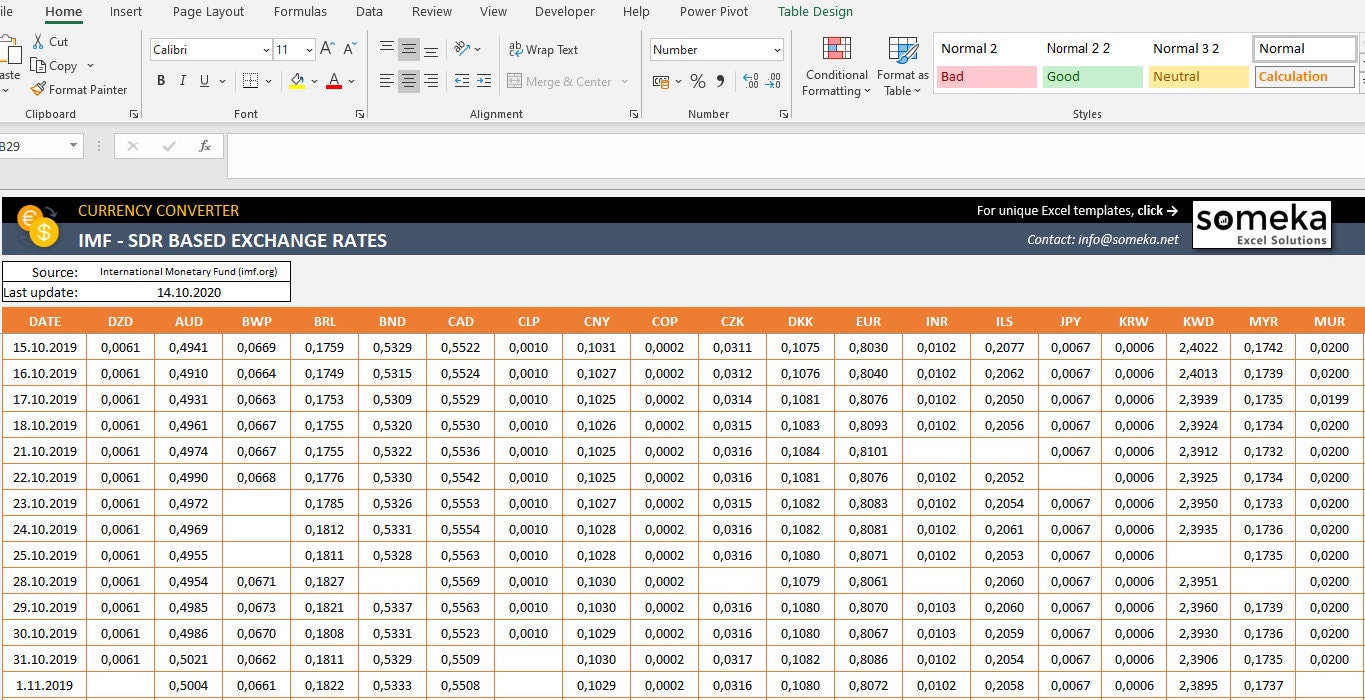Toggle bold formatting
The height and width of the screenshot is (700, 1365).
click(x=160, y=80)
